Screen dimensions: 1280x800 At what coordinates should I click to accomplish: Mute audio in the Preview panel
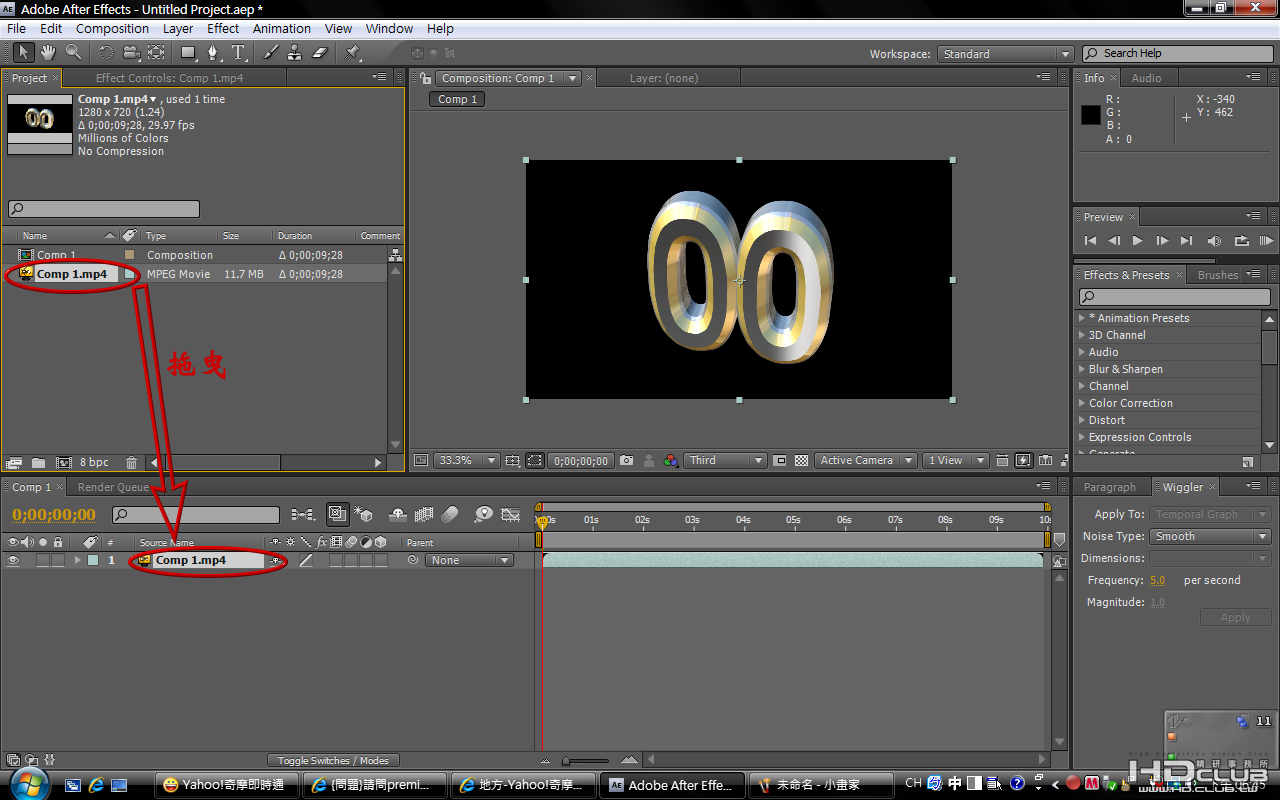click(1214, 241)
